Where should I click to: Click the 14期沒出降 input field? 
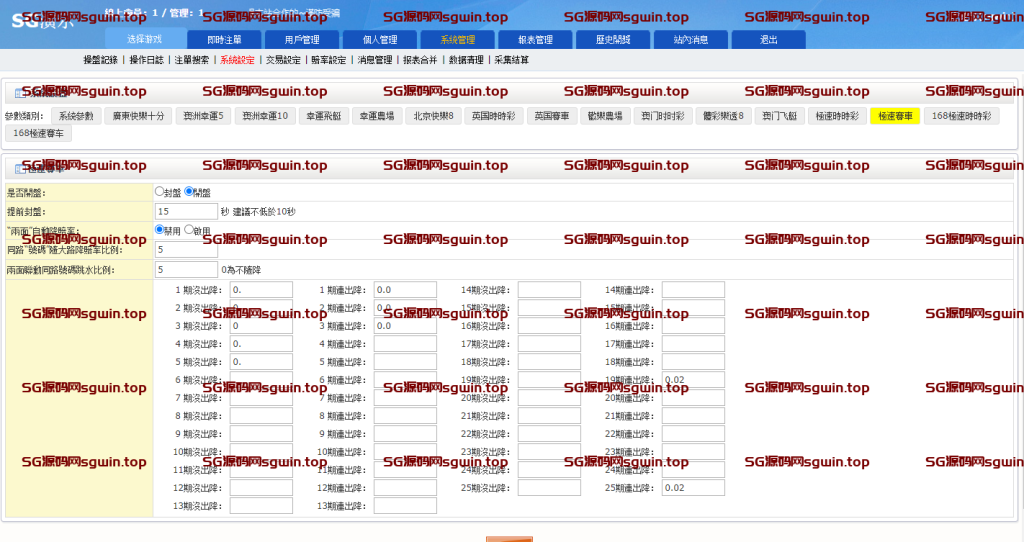tap(549, 290)
